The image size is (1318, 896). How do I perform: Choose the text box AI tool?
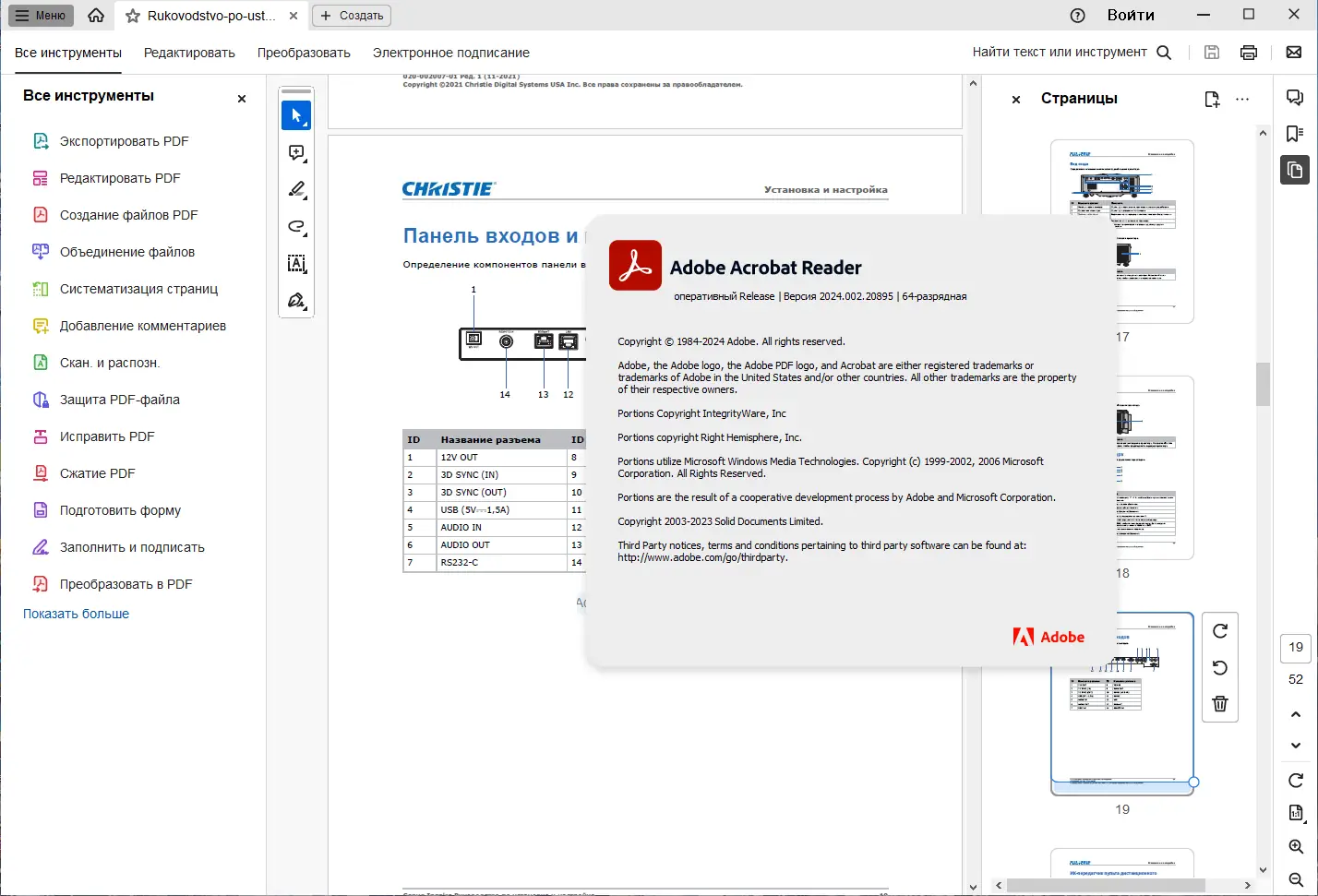pyautogui.click(x=296, y=263)
